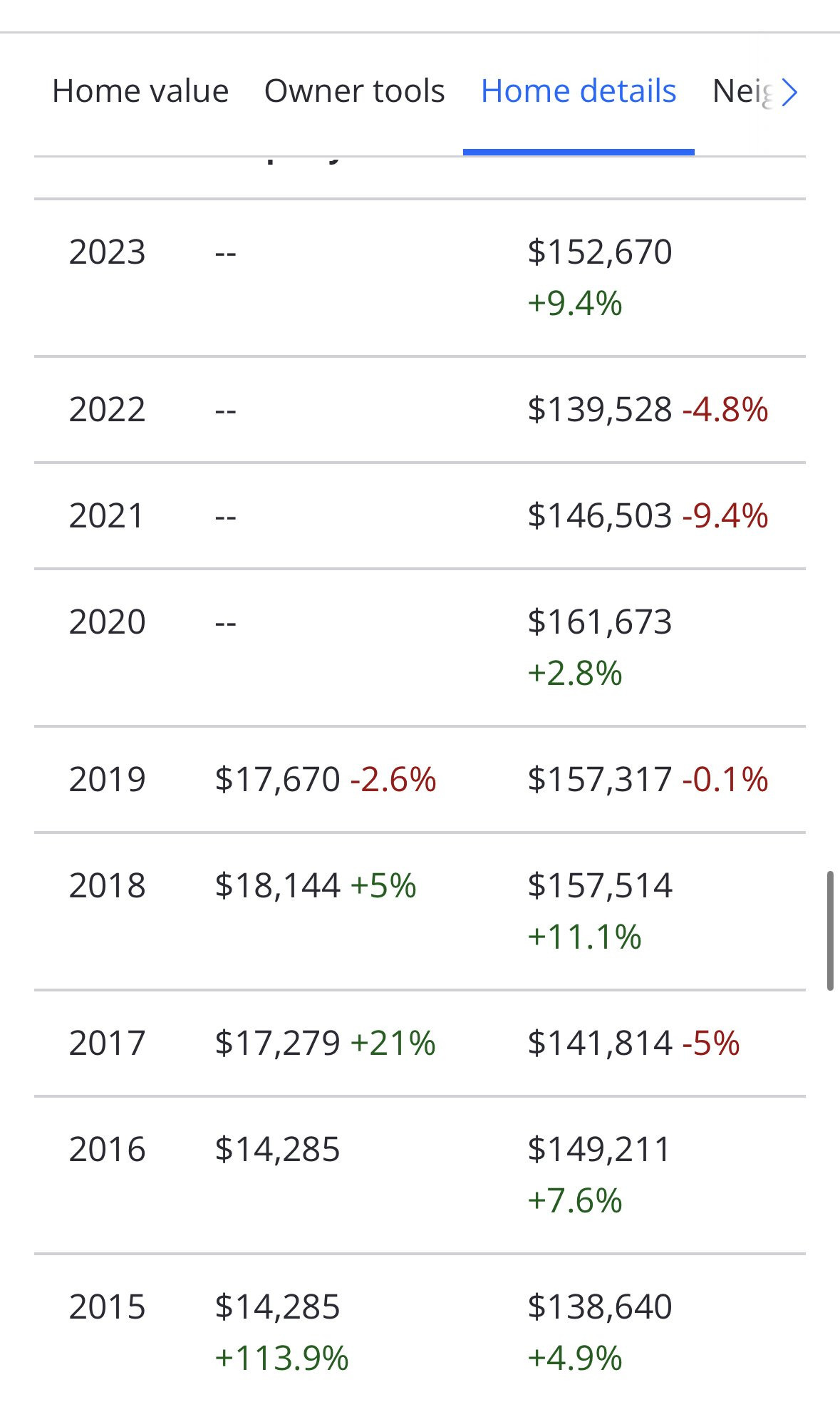Screen dimensions: 840x1402
Task: Click the $146,503 assessment amount
Action: (600, 516)
